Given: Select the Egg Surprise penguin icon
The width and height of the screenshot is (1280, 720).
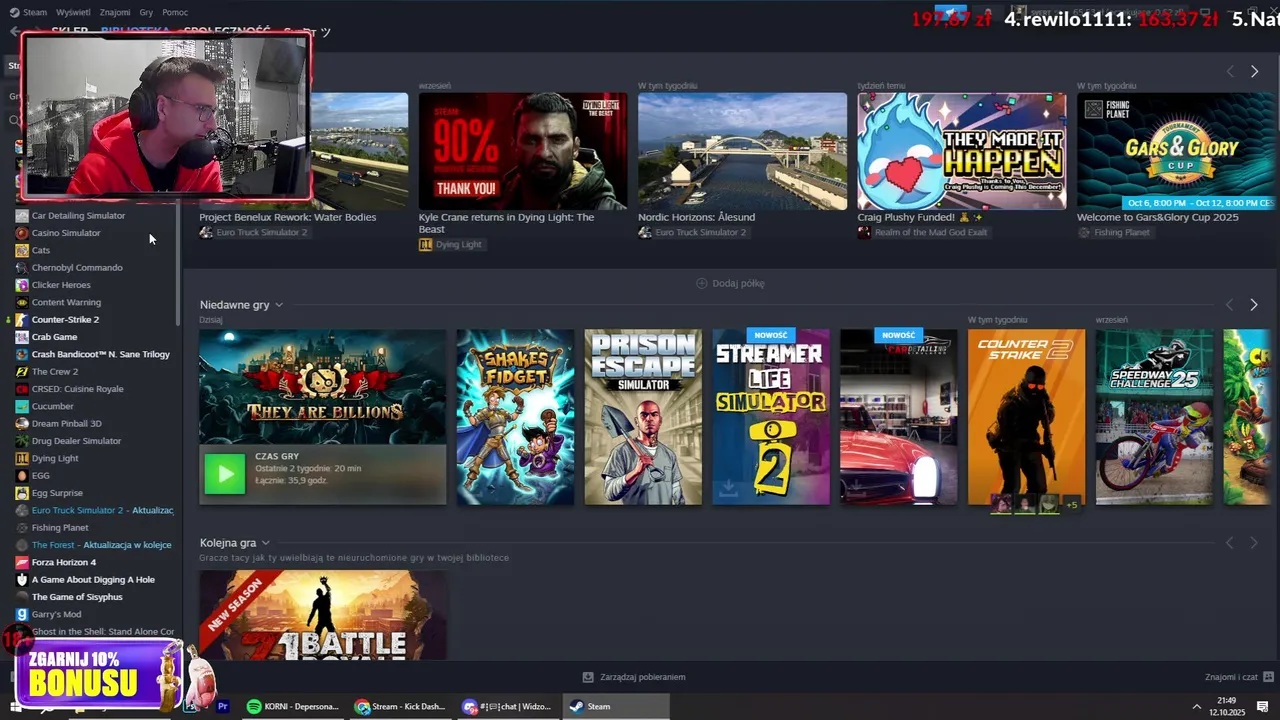Looking at the screenshot, I should pyautogui.click(x=21, y=493).
